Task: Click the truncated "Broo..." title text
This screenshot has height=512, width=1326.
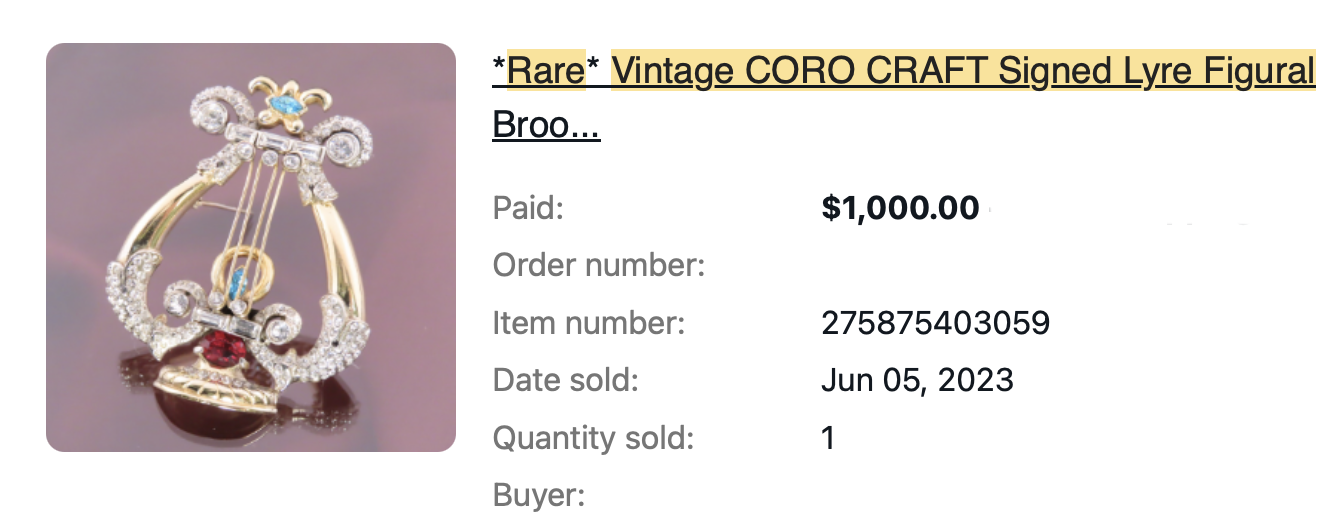Action: [x=546, y=125]
